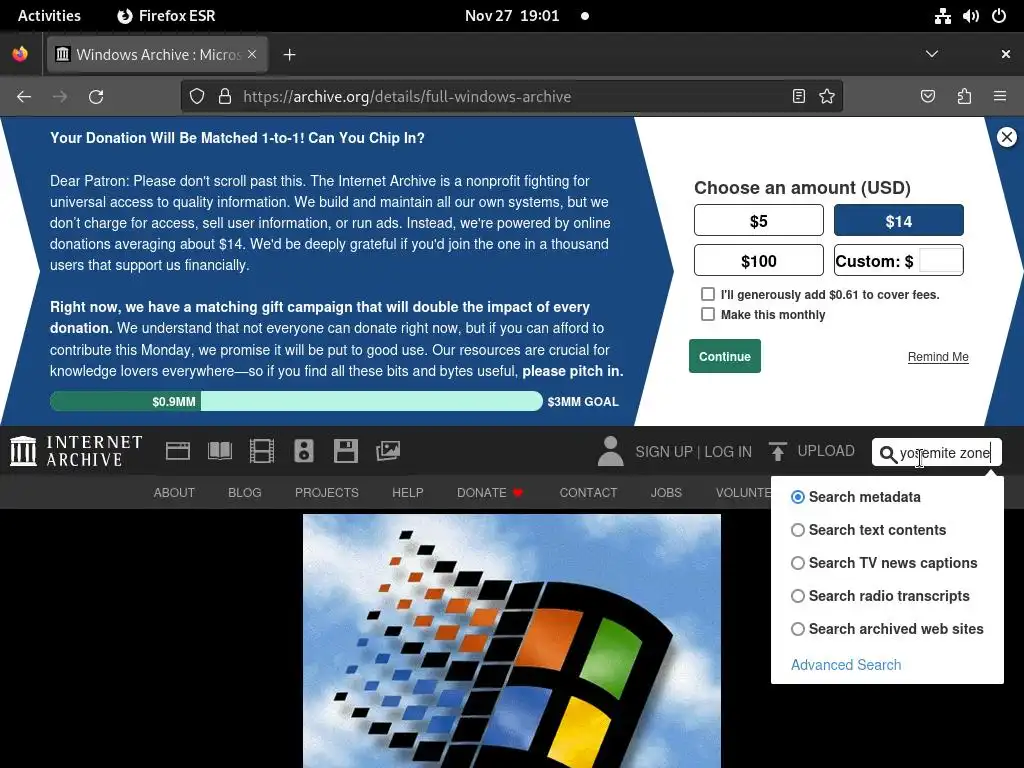The image size is (1024, 768).
Task: Click the Save to Pocket icon
Action: (928, 97)
